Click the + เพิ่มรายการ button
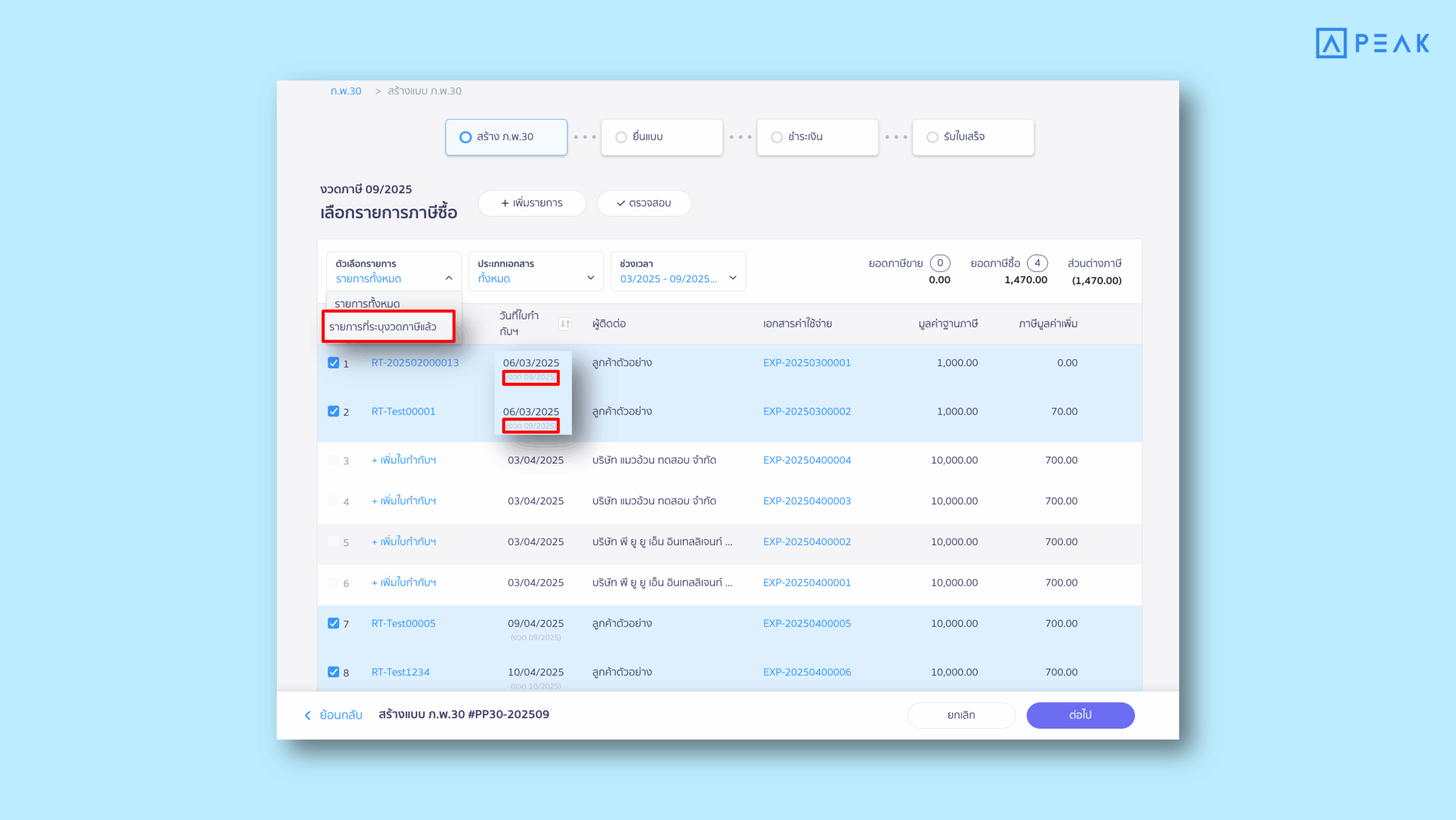1456x820 pixels. point(531,203)
